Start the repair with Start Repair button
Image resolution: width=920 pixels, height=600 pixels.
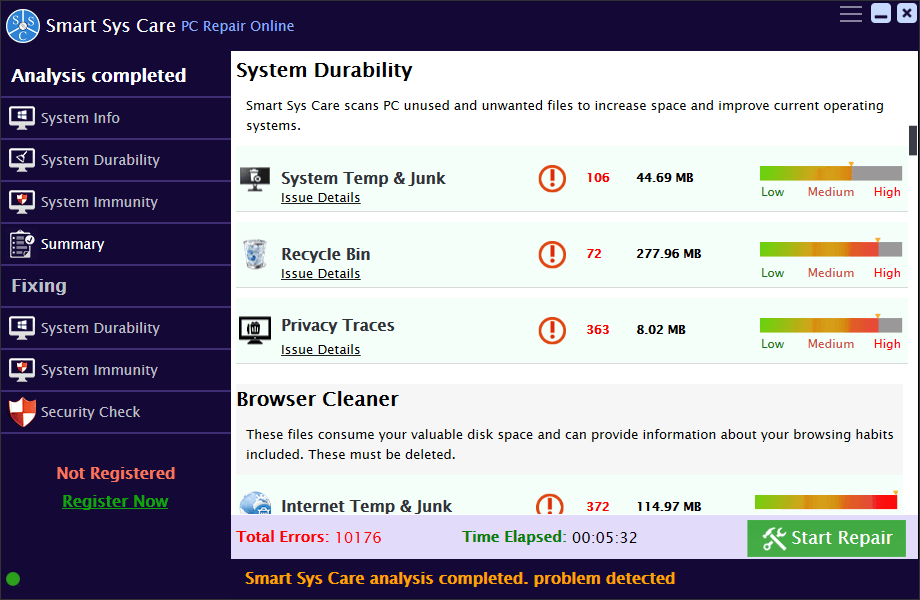(826, 538)
